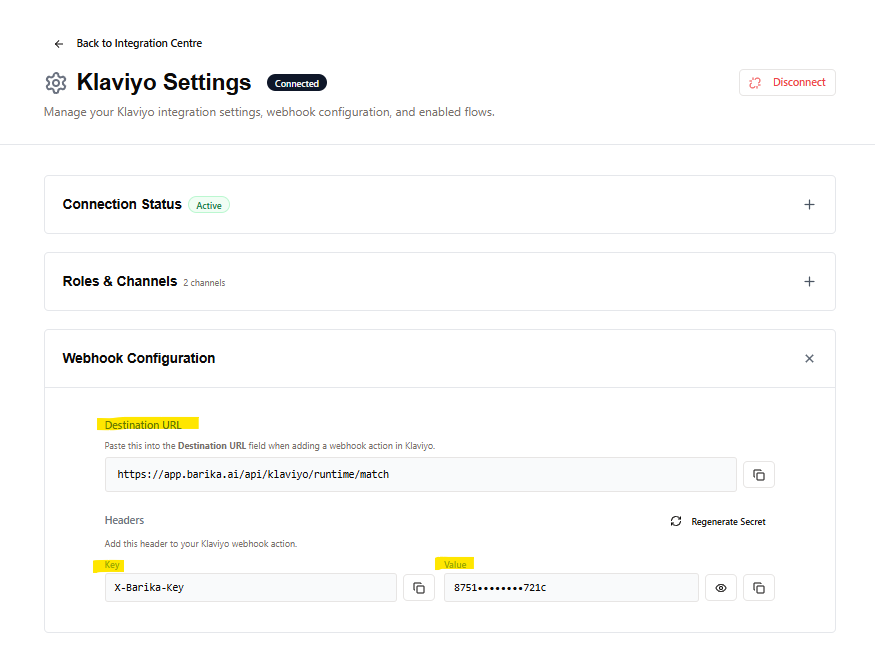Expand the Roles & Channels section
The height and width of the screenshot is (645, 875).
[809, 282]
